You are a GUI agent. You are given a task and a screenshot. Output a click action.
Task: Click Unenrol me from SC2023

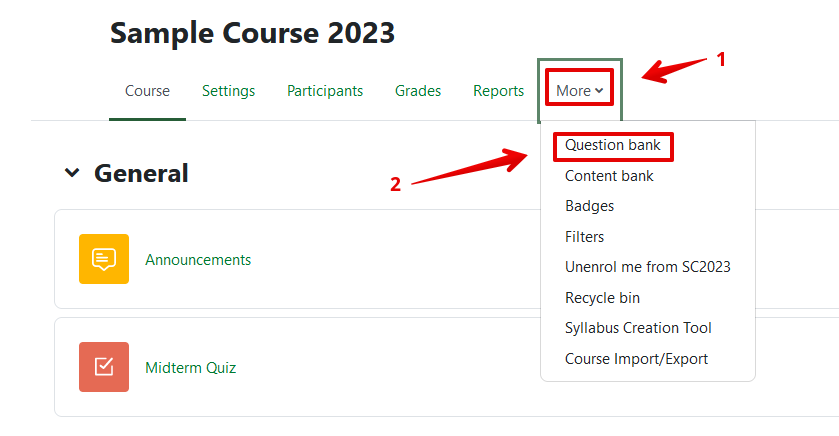click(x=647, y=267)
